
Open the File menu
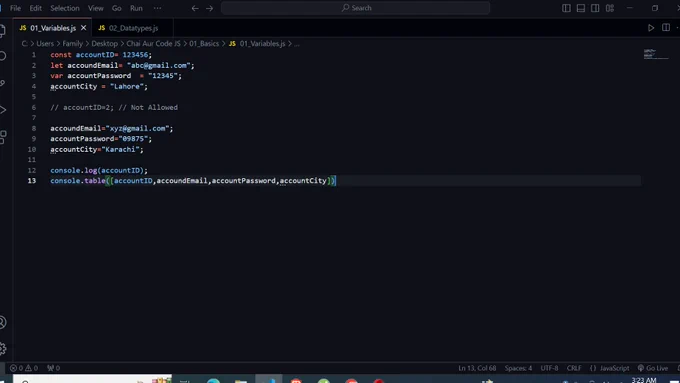click(15, 8)
